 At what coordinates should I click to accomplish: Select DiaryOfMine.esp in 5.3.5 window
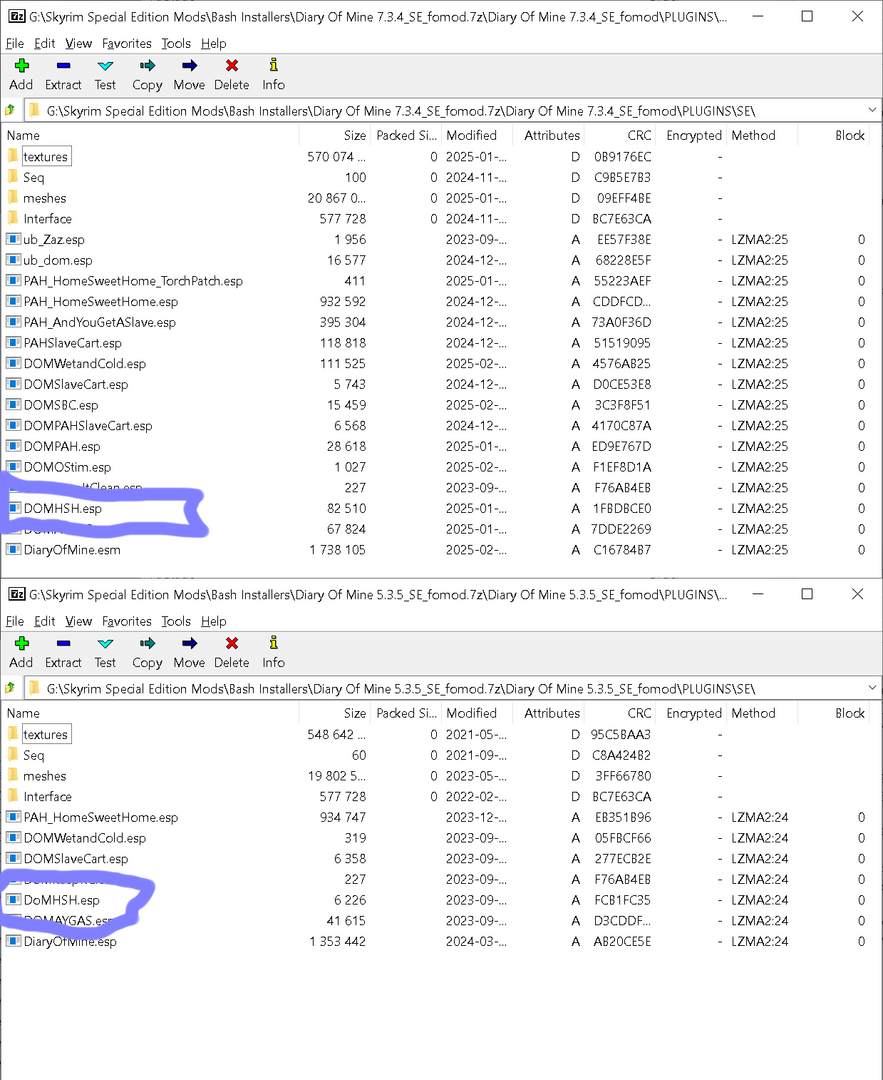pos(70,941)
